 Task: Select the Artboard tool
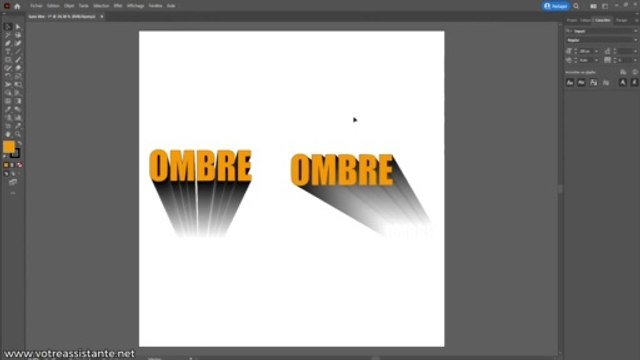[8, 126]
